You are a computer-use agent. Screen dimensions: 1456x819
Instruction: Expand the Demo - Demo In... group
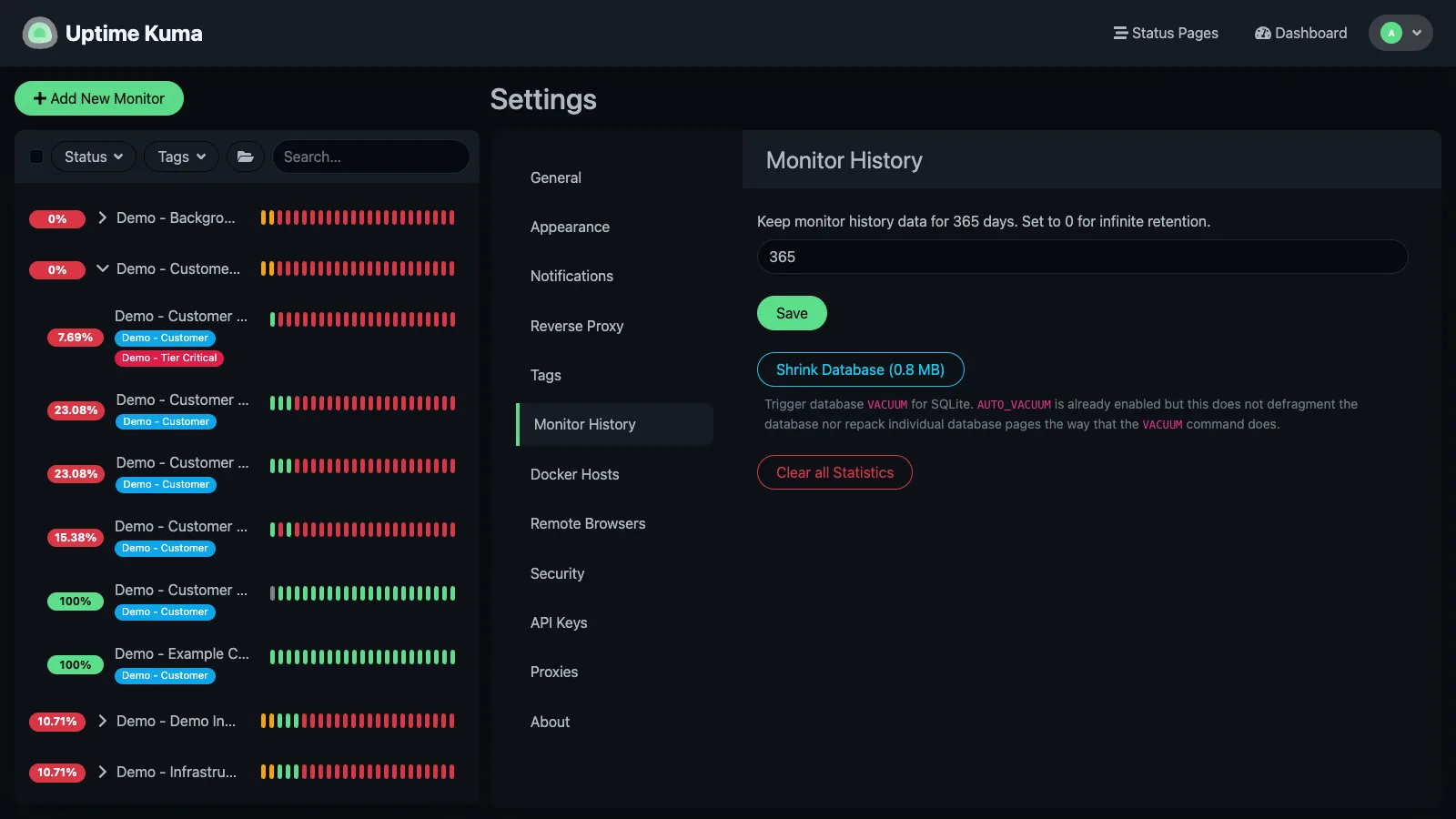click(102, 721)
